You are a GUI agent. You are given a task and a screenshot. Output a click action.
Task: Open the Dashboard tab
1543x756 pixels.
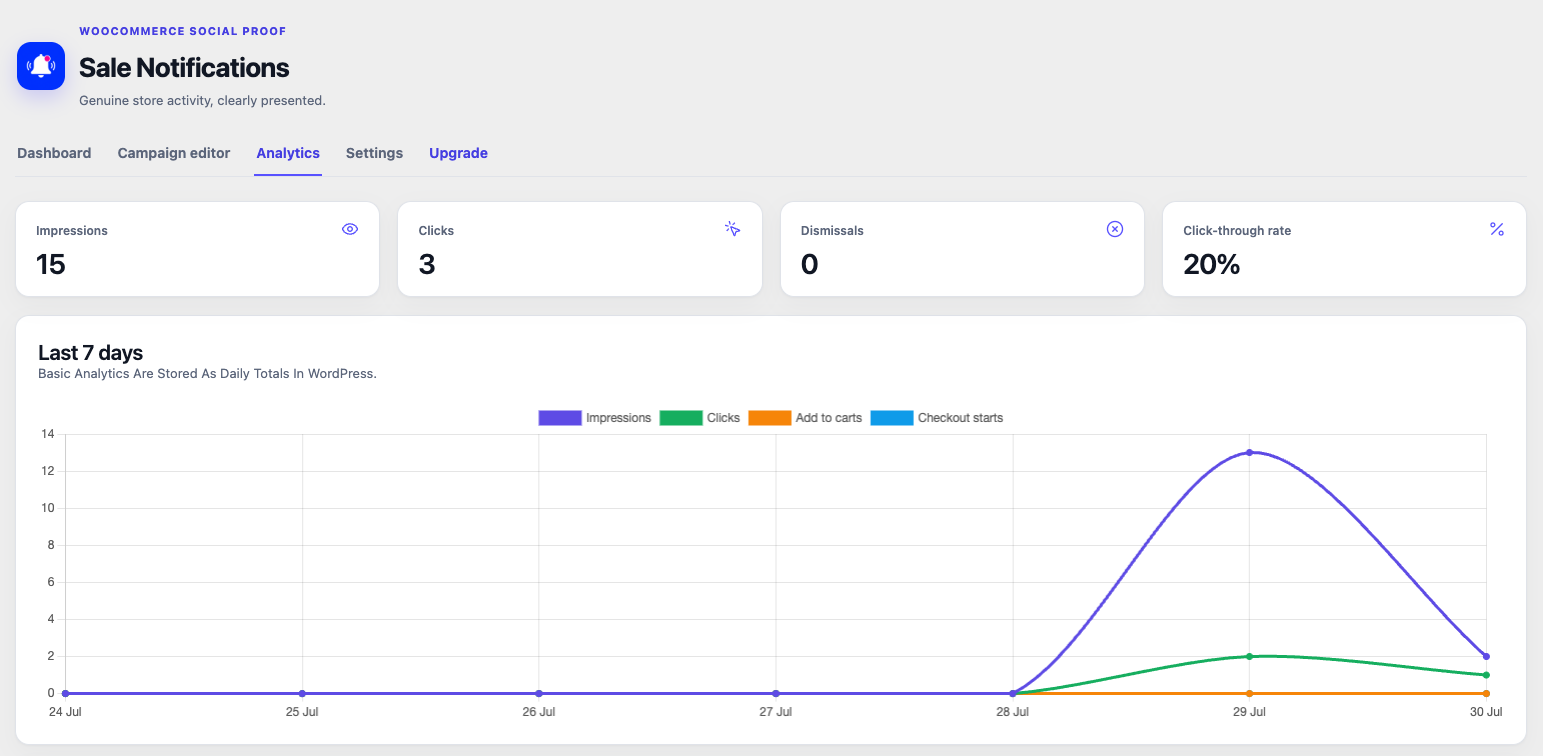coord(54,153)
